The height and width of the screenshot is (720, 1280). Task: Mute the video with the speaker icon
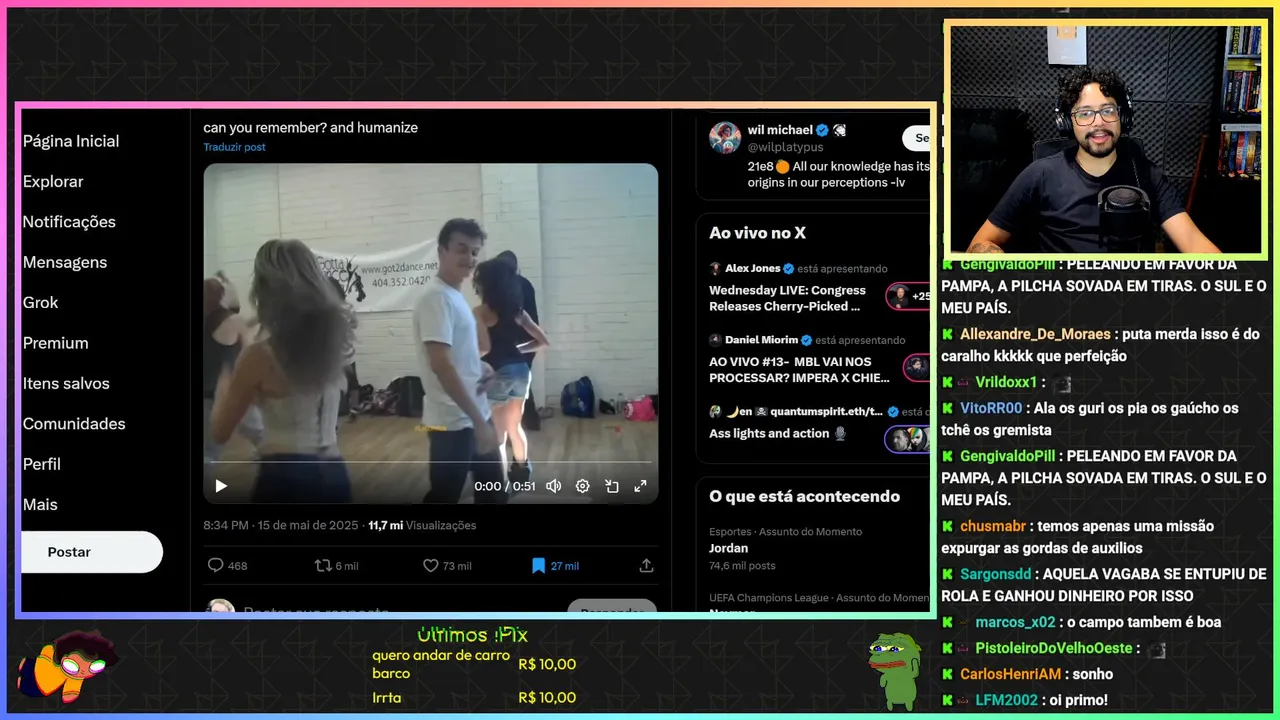[553, 486]
